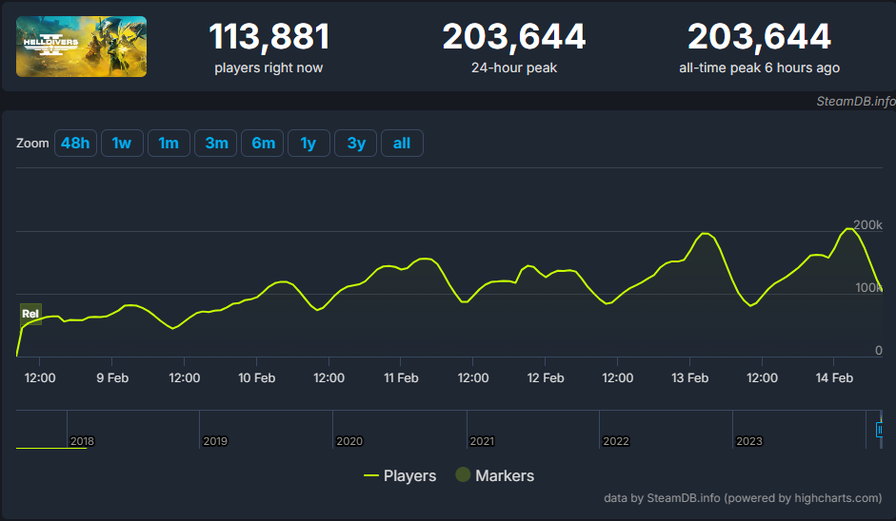Click the 203,644 all-time peak figure
This screenshot has height=521, width=896.
pos(758,37)
